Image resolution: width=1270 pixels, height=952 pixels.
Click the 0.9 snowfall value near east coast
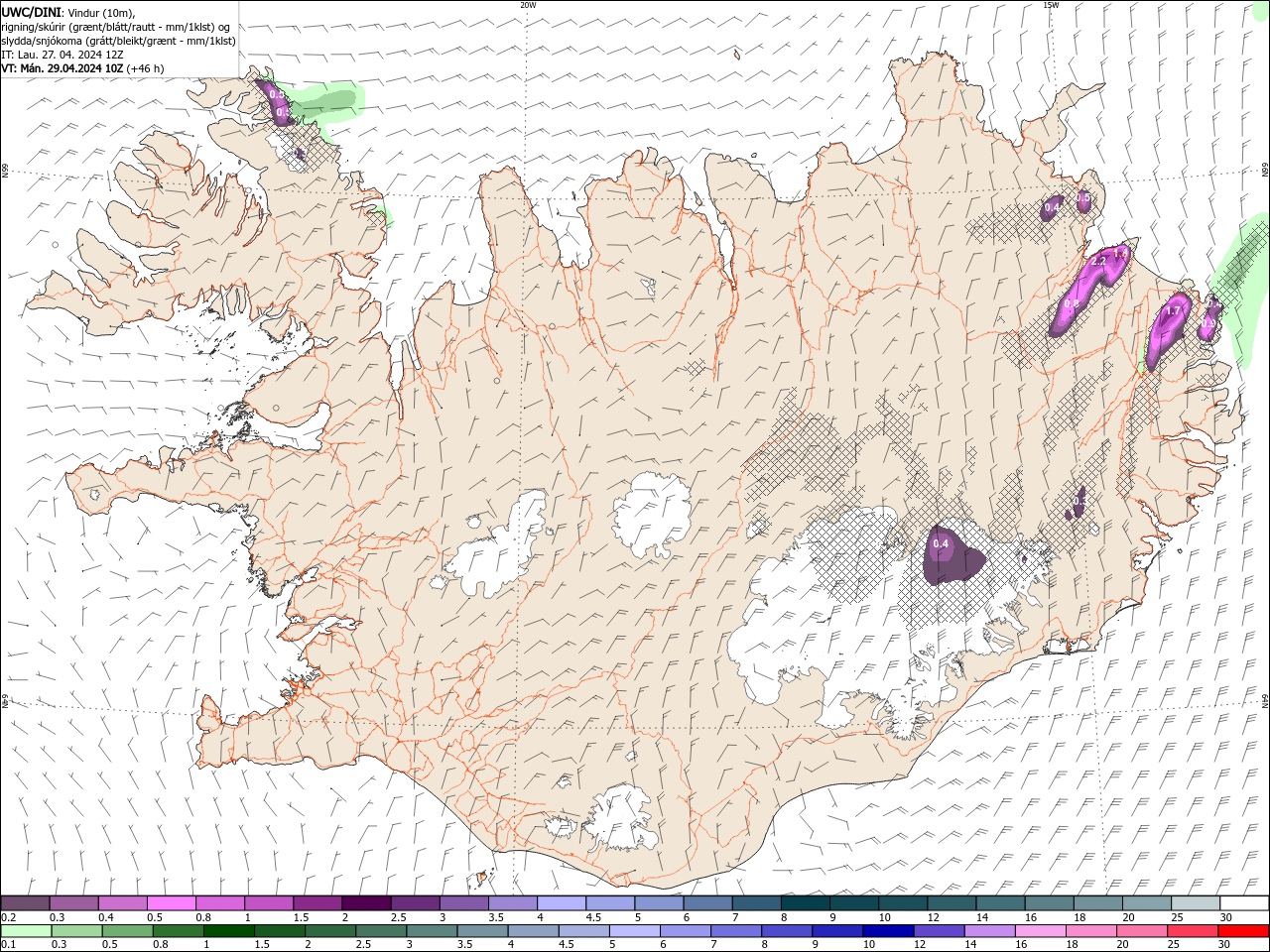pos(1208,322)
